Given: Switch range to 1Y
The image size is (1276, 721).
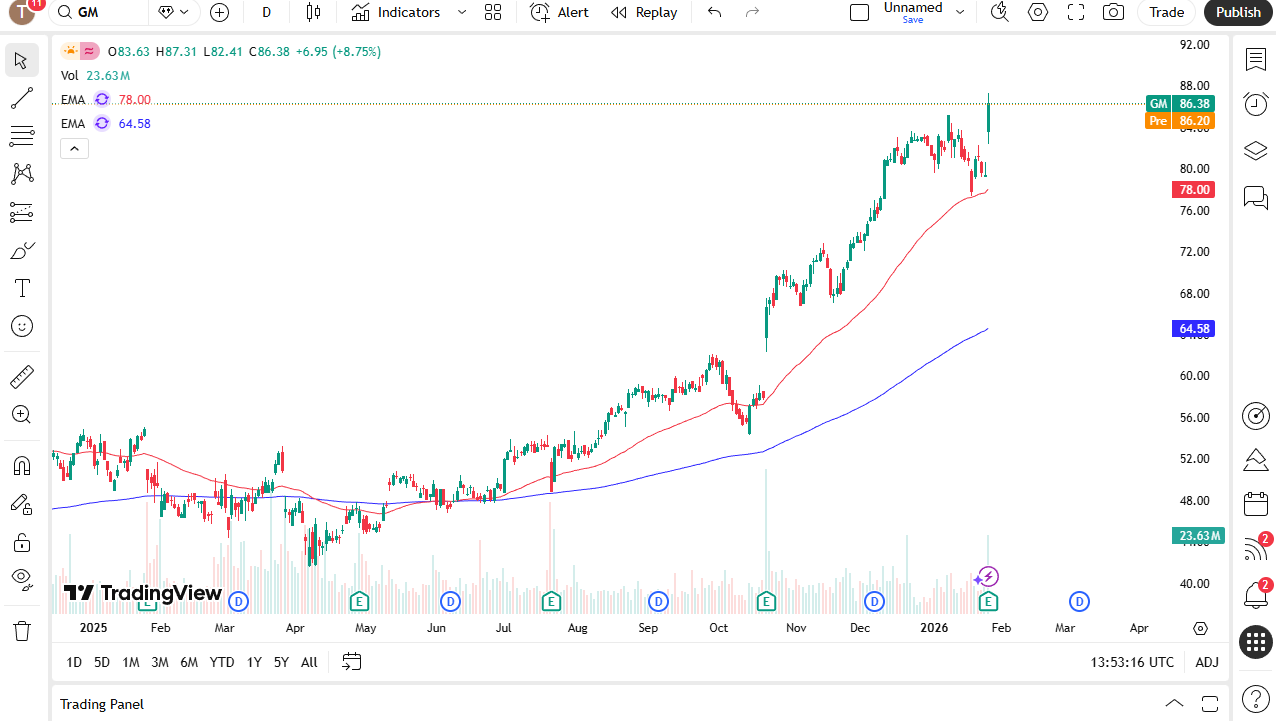Looking at the screenshot, I should [x=254, y=662].
